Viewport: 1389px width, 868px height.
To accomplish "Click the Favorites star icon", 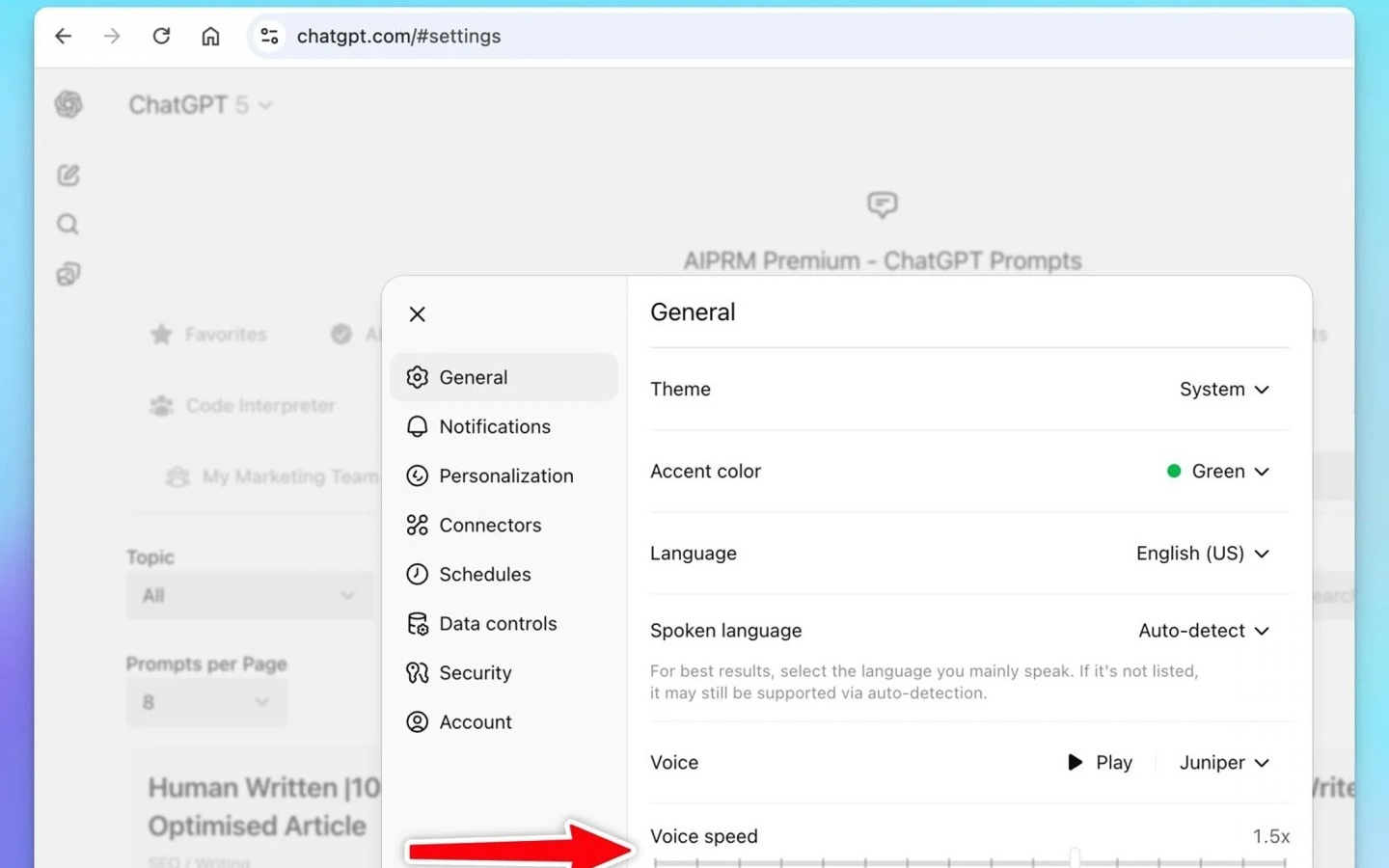I will pos(161,335).
